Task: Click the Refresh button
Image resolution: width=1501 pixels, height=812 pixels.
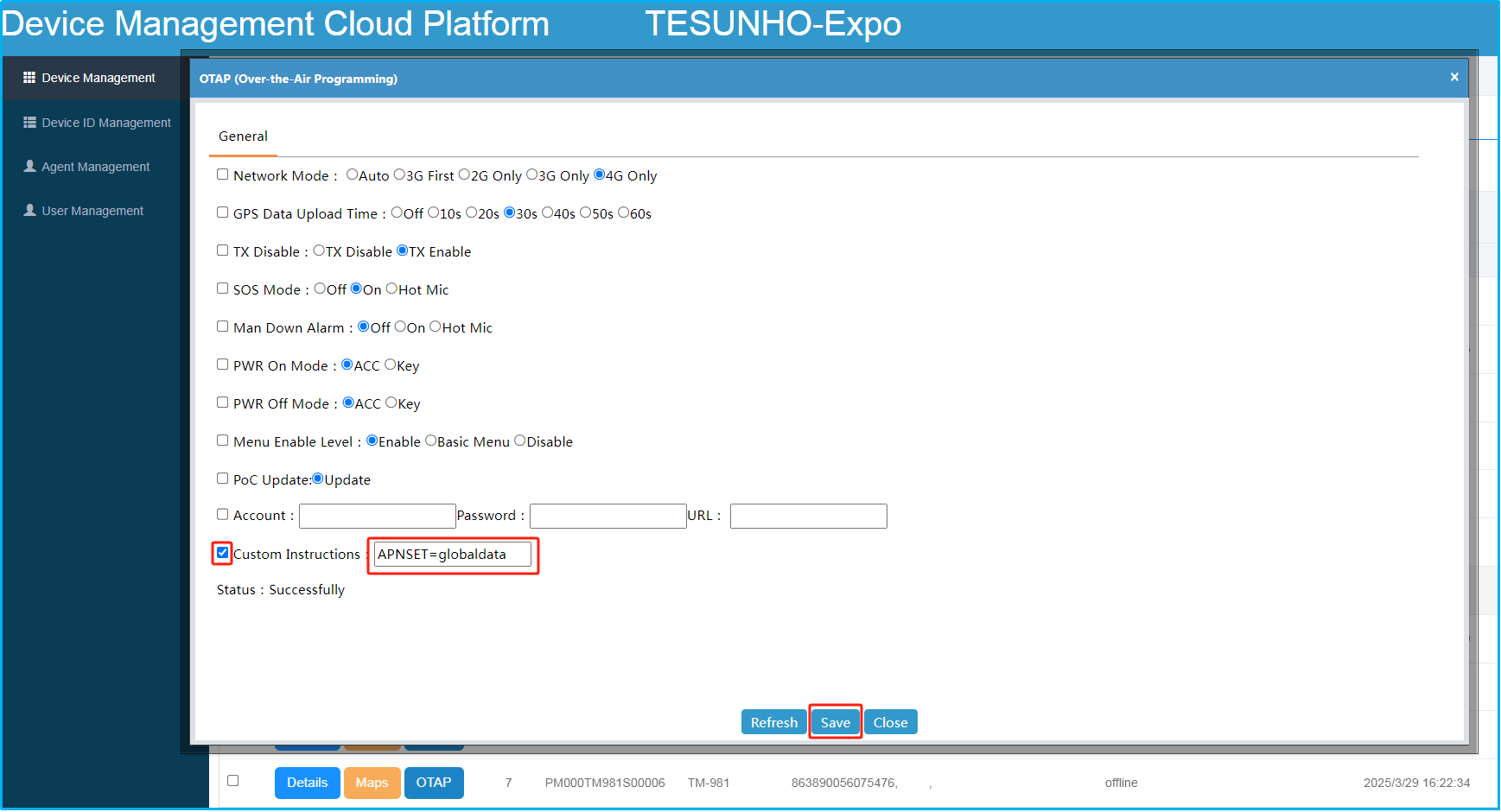Action: coord(774,722)
